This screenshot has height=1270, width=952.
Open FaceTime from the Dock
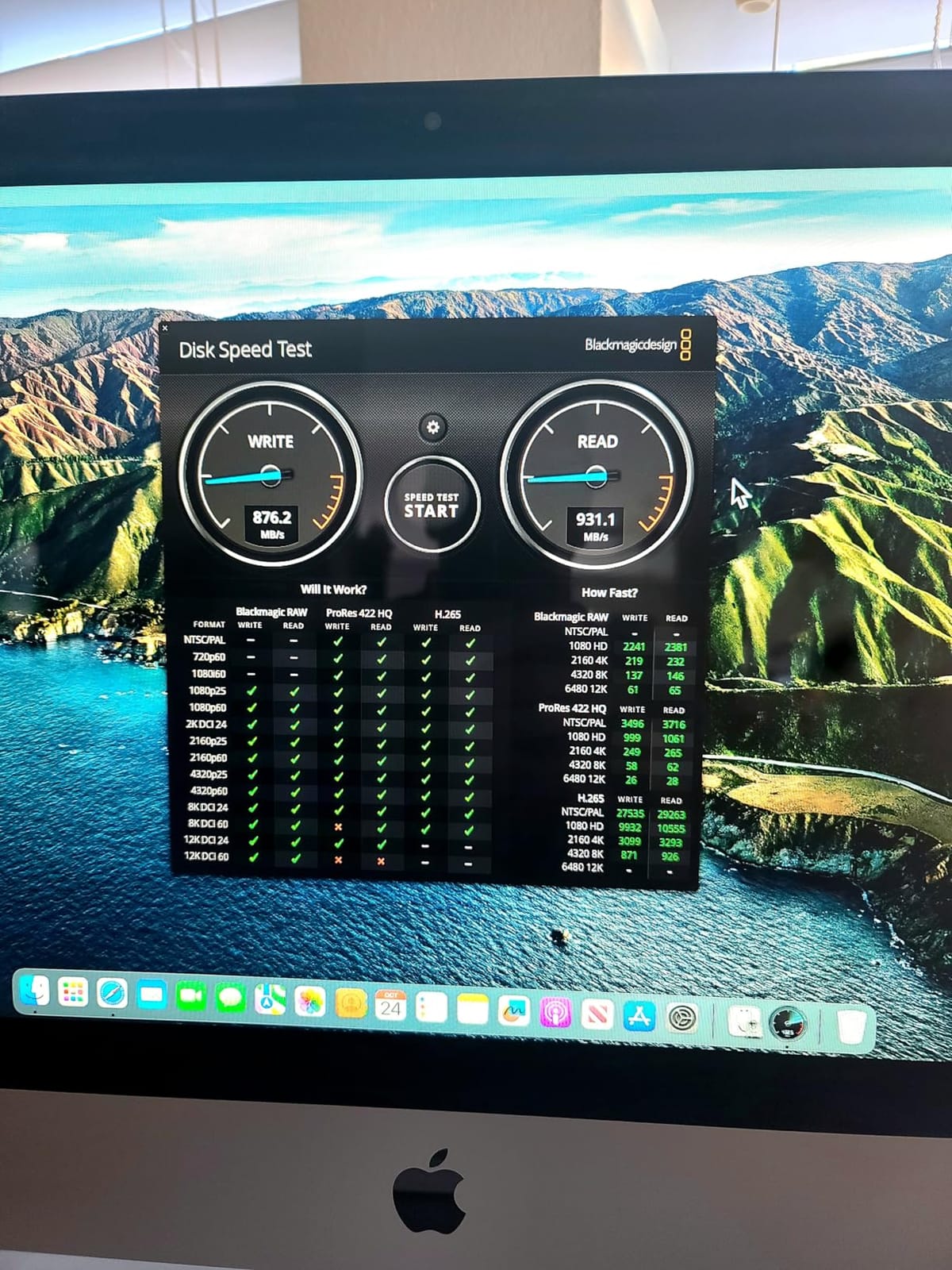(x=190, y=997)
